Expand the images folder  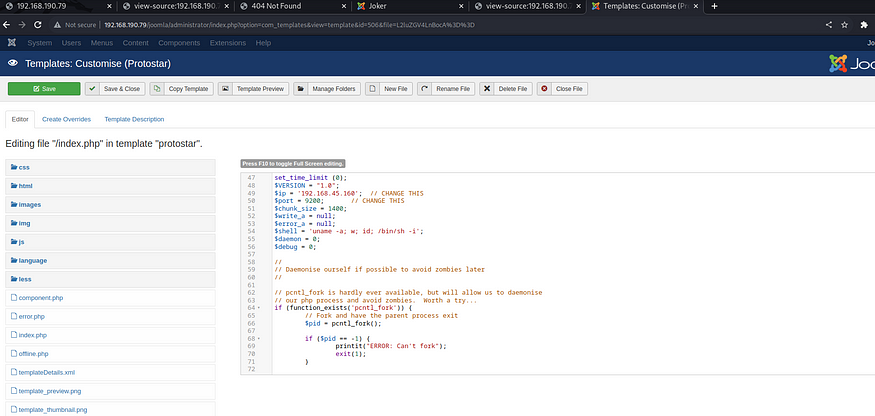(110, 205)
